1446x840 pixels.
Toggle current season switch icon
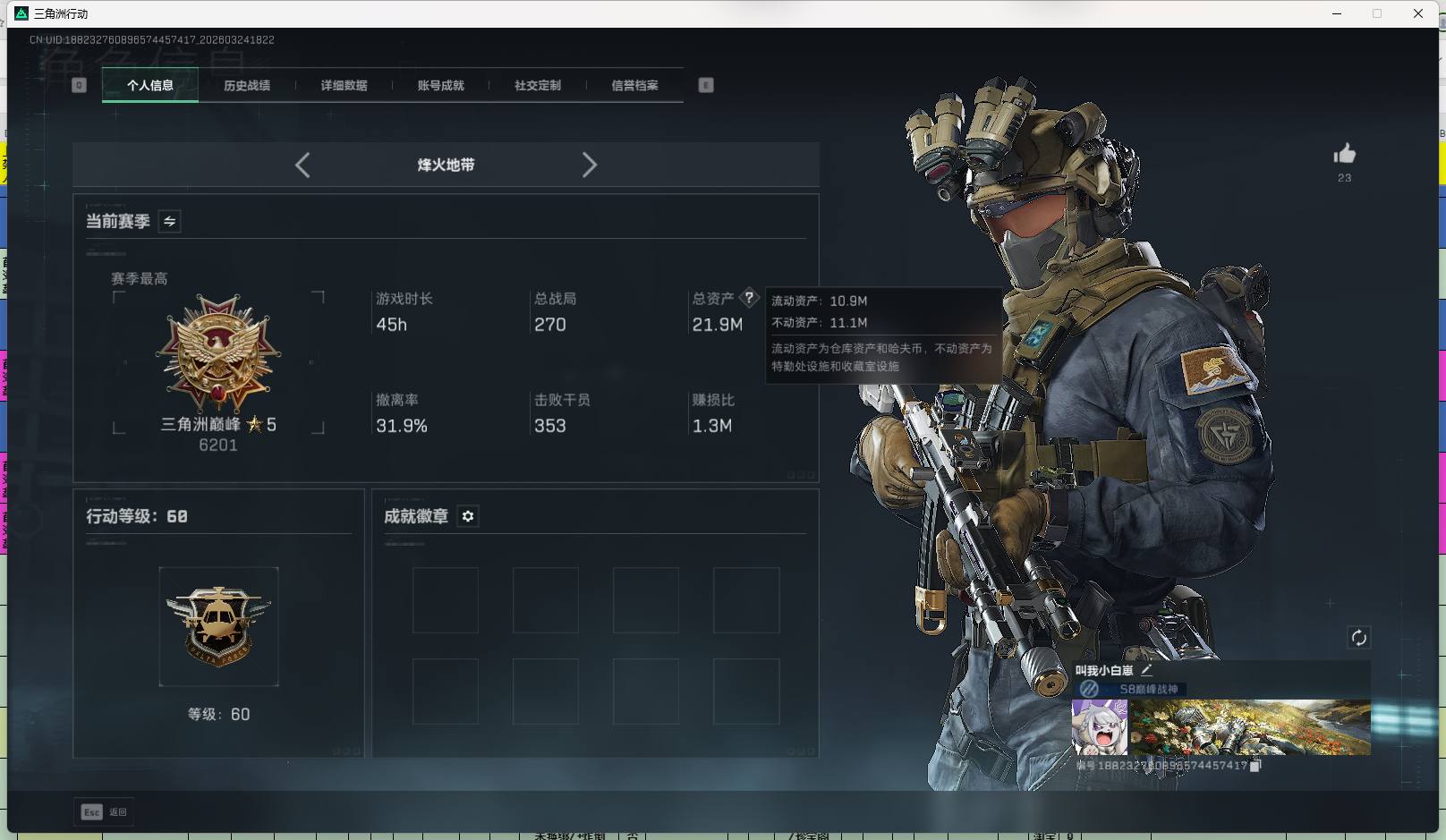[170, 221]
